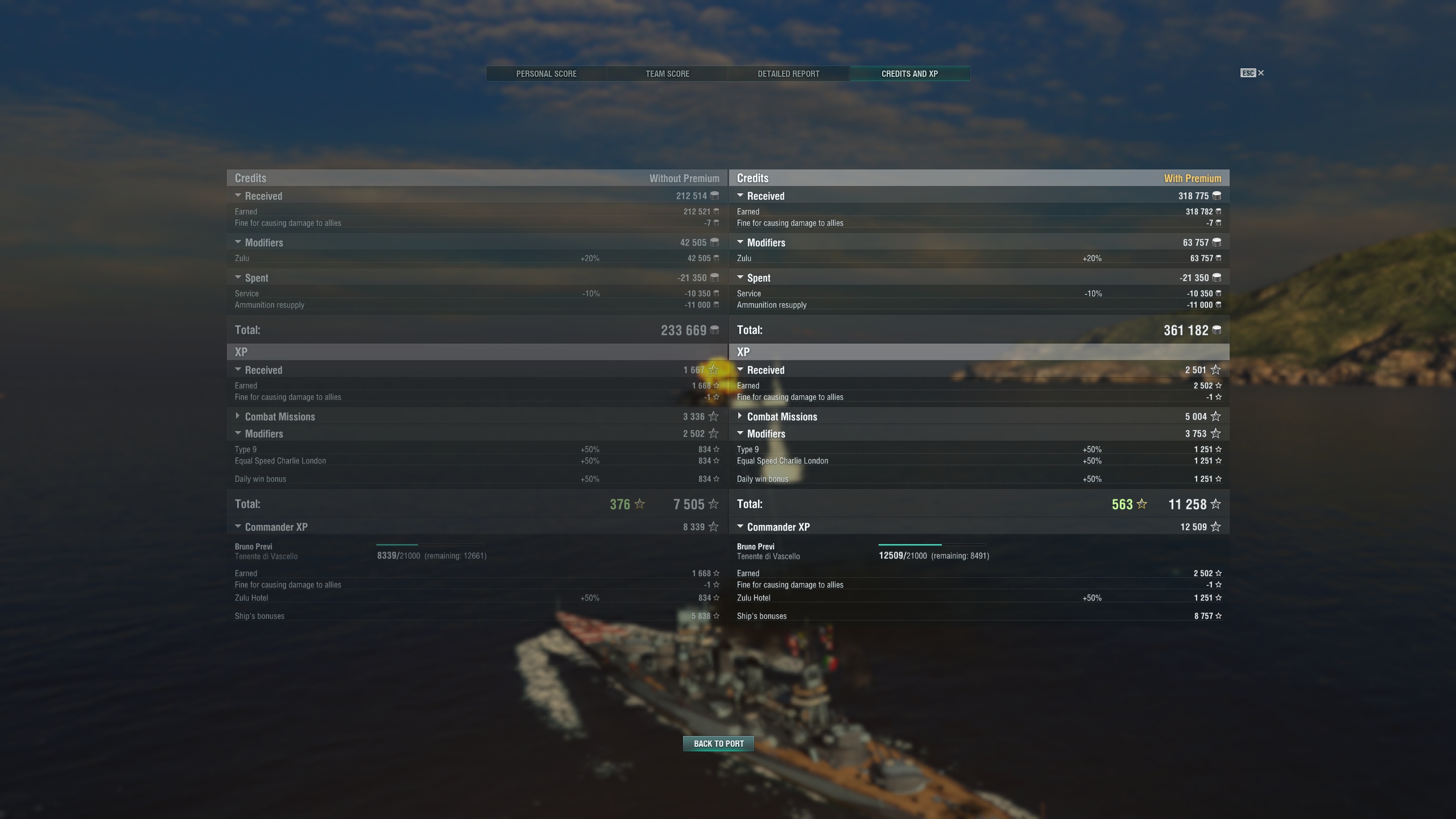Switch to the Personal Score tab
Image resolution: width=1456 pixels, height=819 pixels.
(x=546, y=74)
